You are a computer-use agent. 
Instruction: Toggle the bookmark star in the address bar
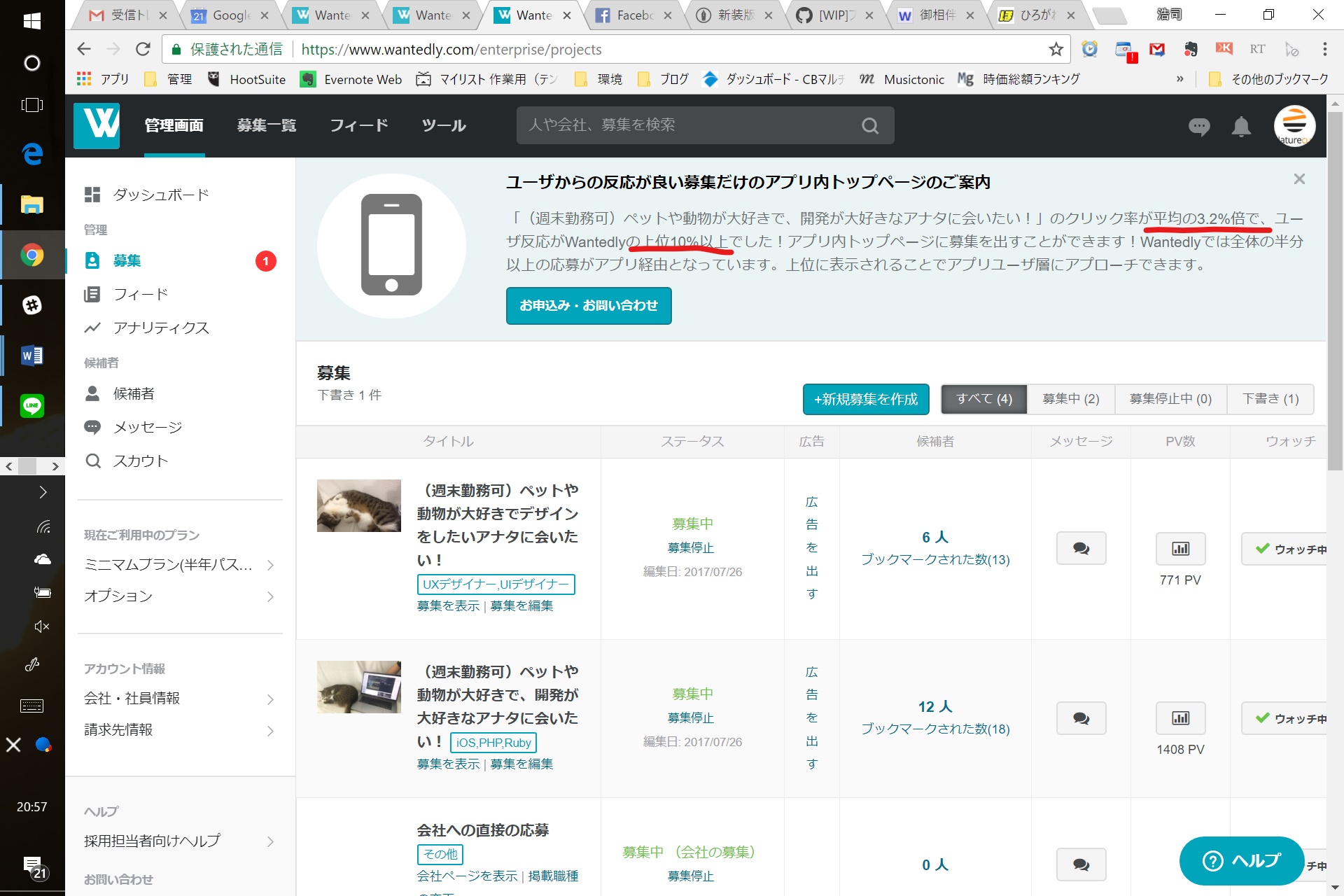1056,49
